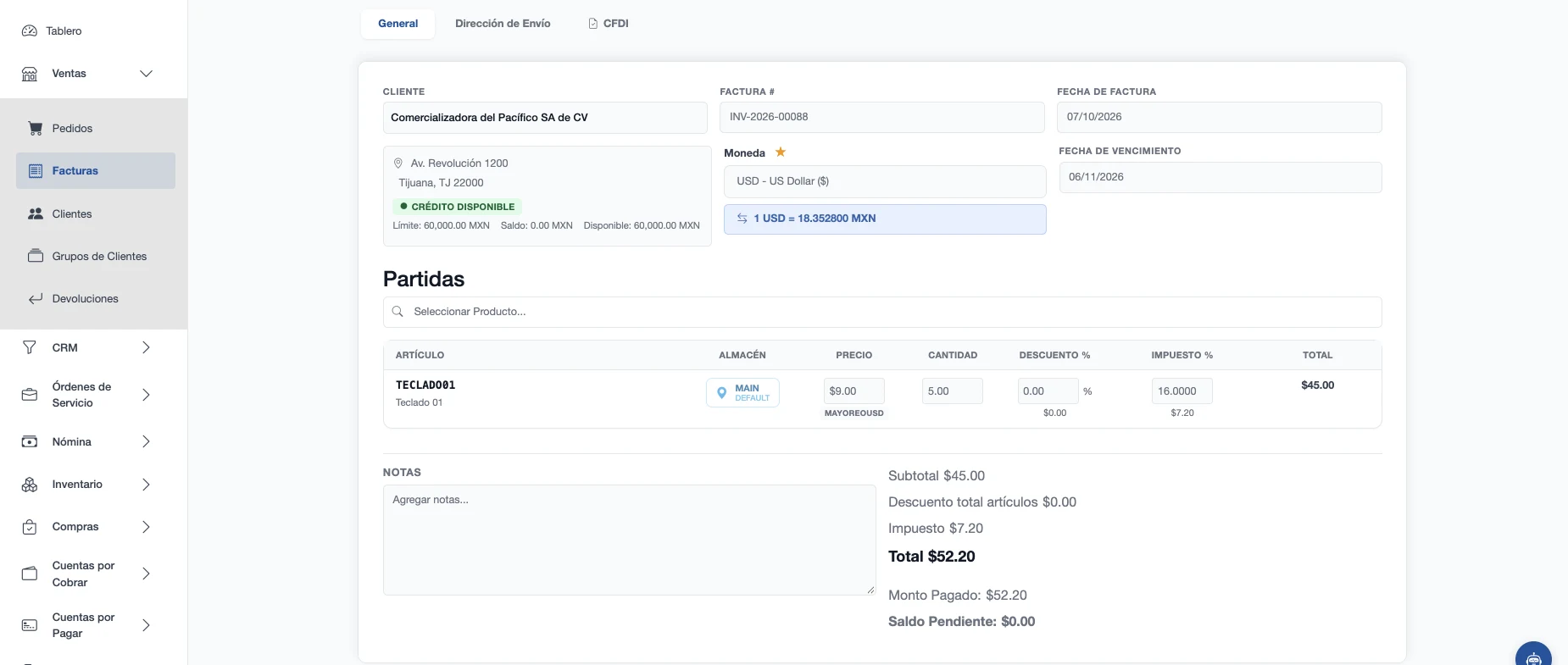The width and height of the screenshot is (1568, 665).
Task: Open the USD - US Dollar currency dropdown
Action: click(885, 181)
